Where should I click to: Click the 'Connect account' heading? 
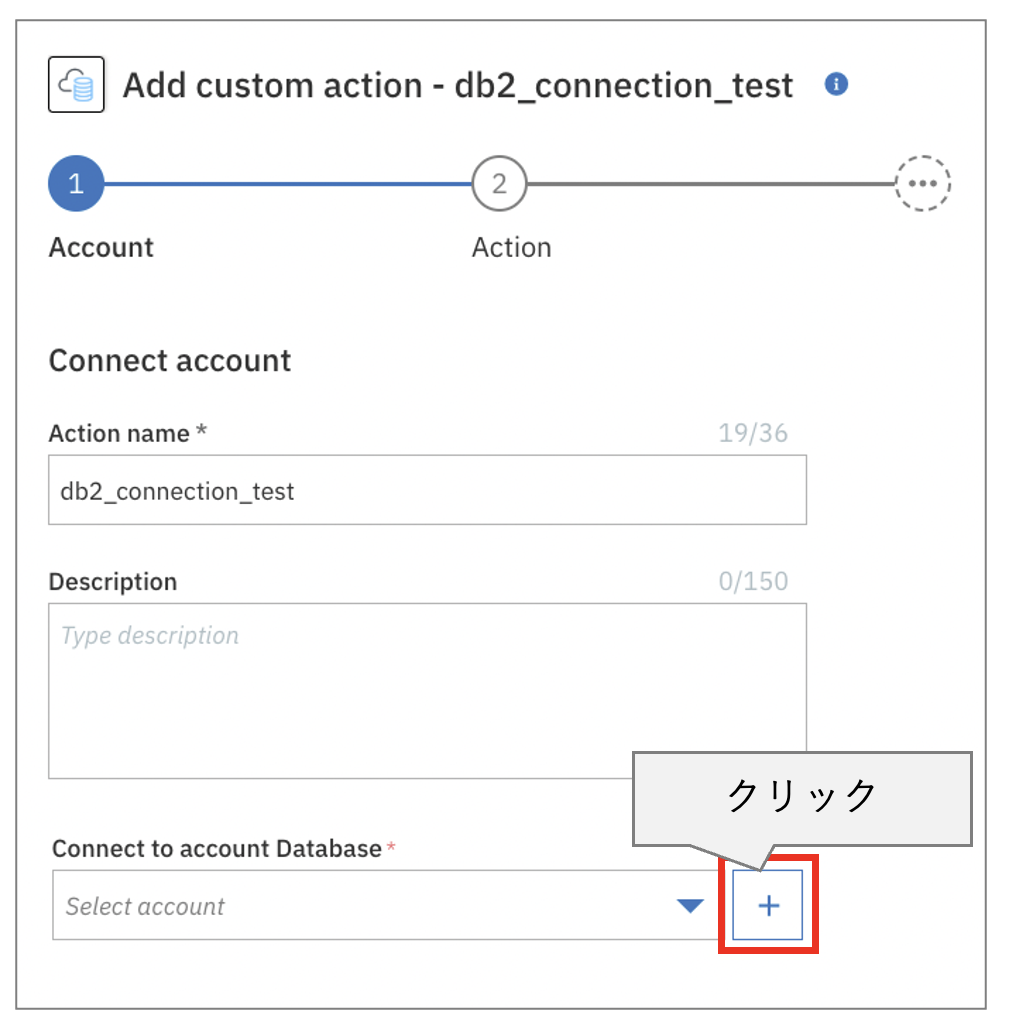(x=170, y=361)
